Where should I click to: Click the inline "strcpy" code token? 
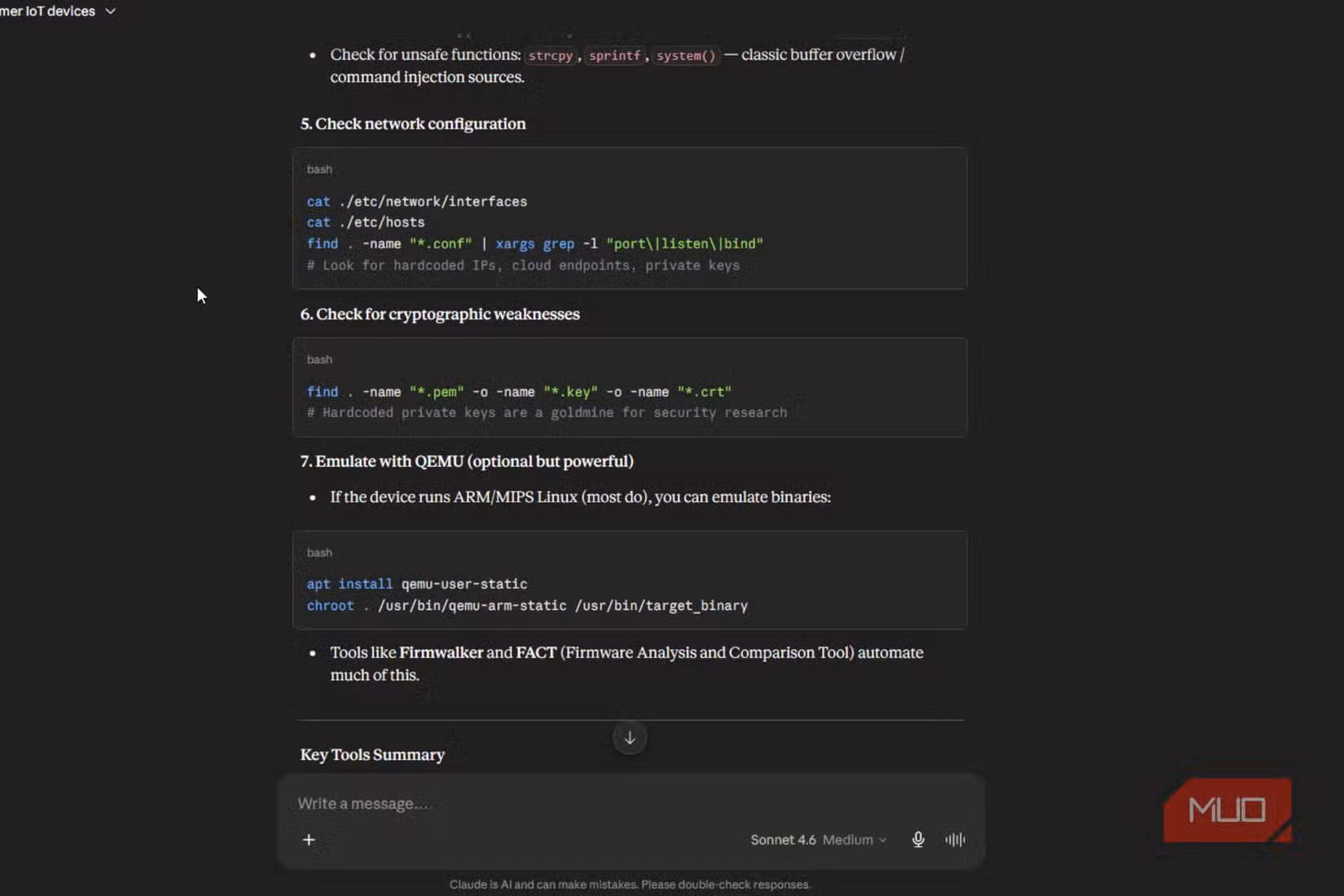[x=551, y=55]
